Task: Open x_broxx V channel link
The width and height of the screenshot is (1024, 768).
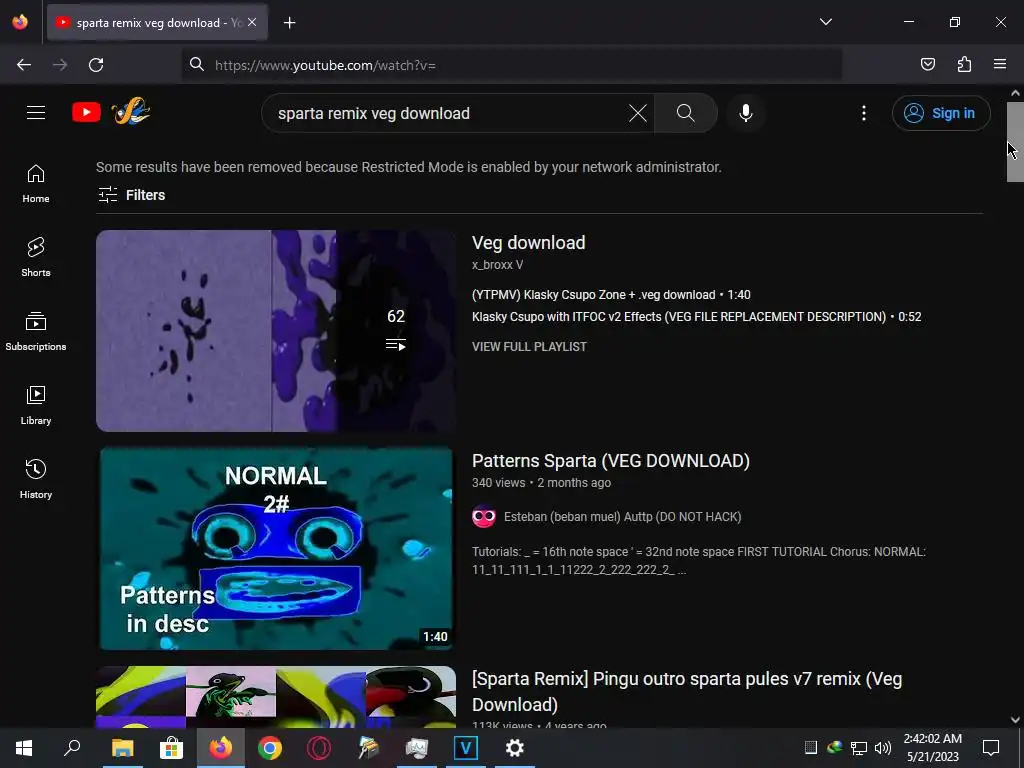Action: (x=497, y=264)
